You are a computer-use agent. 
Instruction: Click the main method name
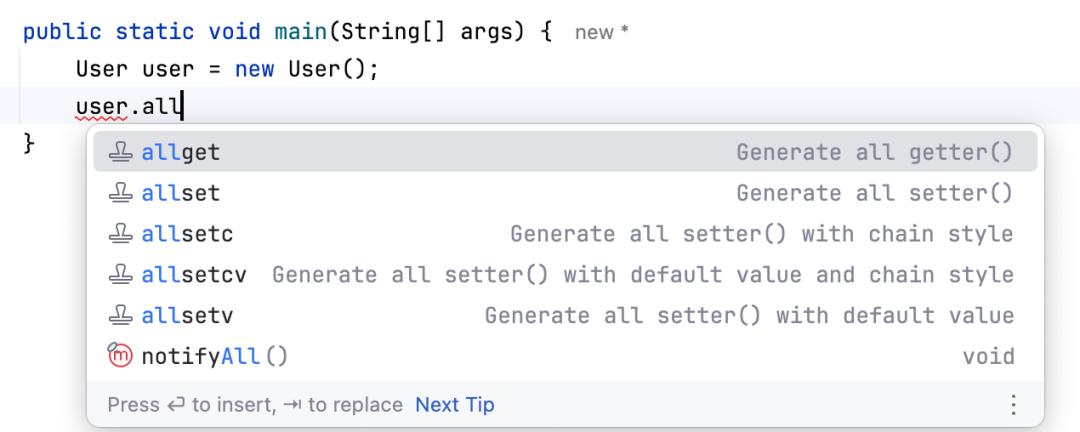[301, 31]
